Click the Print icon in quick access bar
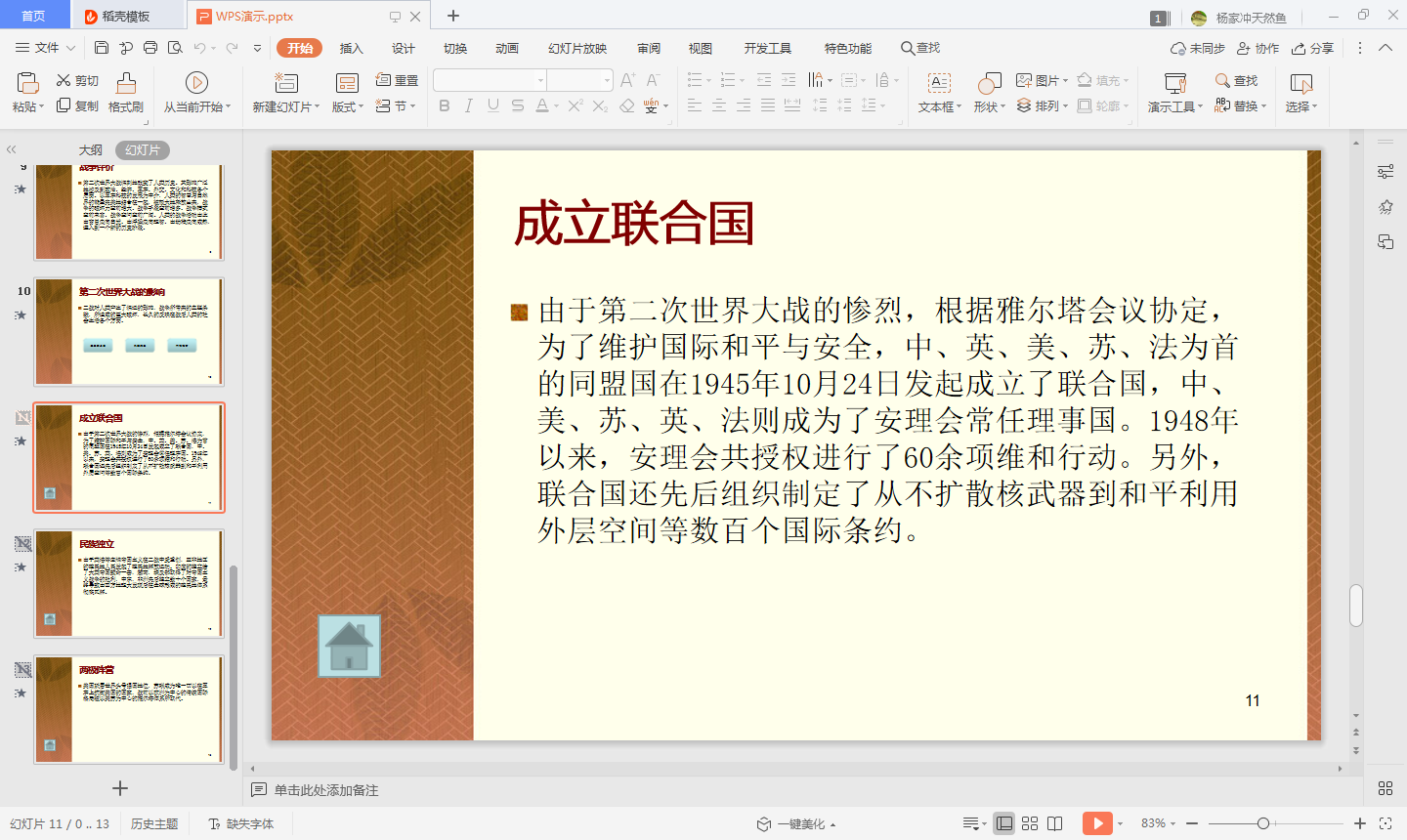The image size is (1407, 840). click(150, 48)
